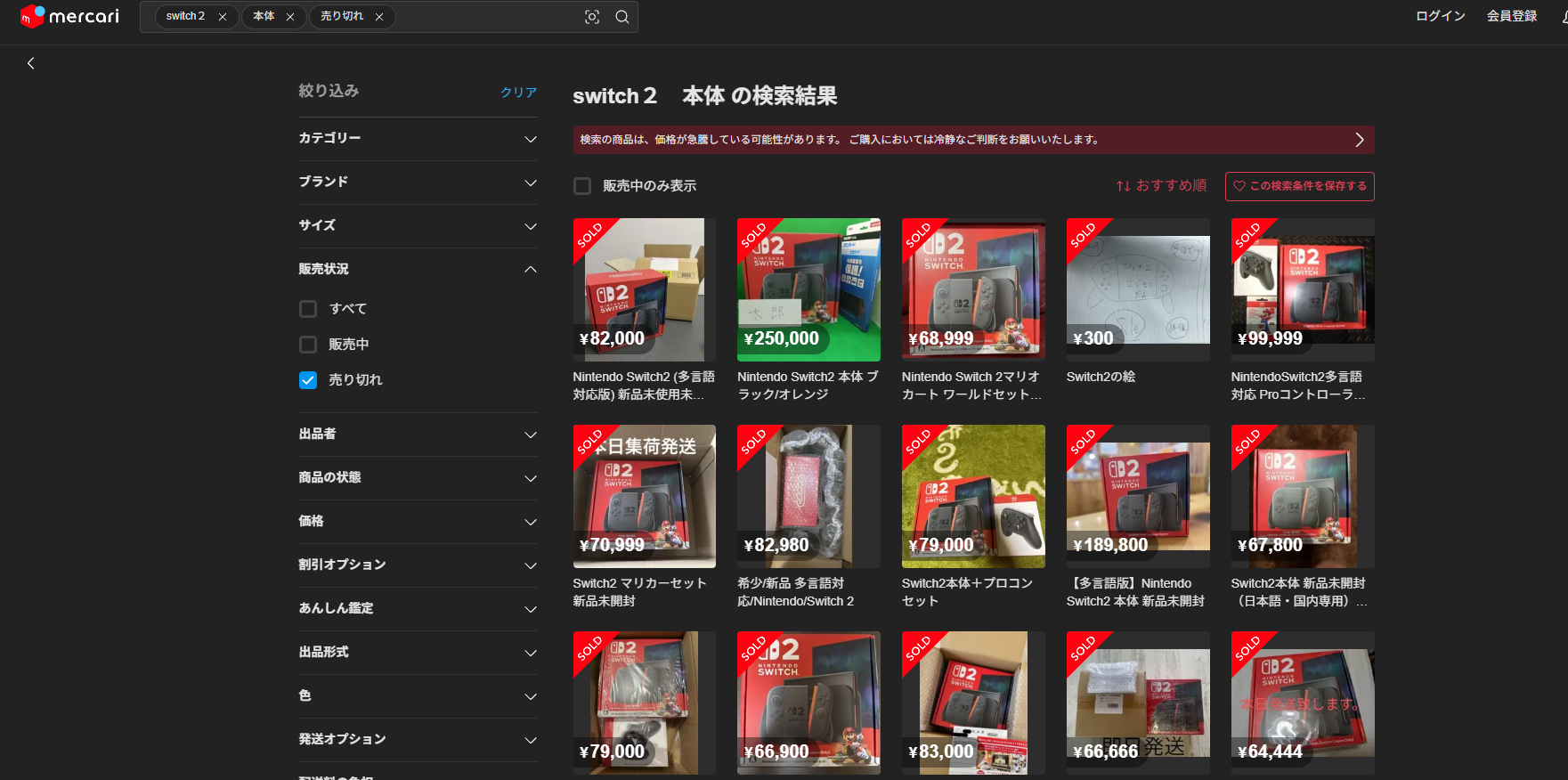Click title '【多言語版】Nintendo Switch2 本体 新品未開封'
The width and height of the screenshot is (1568, 780).
coord(1135,592)
